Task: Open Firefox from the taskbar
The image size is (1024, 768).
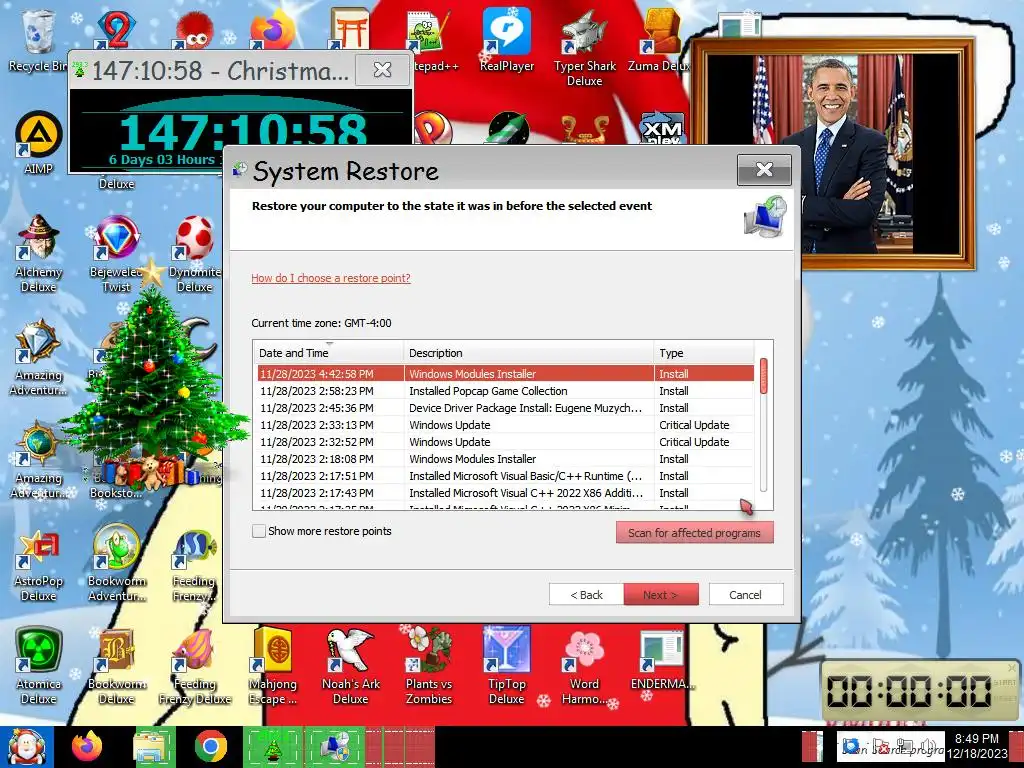Action: click(87, 746)
